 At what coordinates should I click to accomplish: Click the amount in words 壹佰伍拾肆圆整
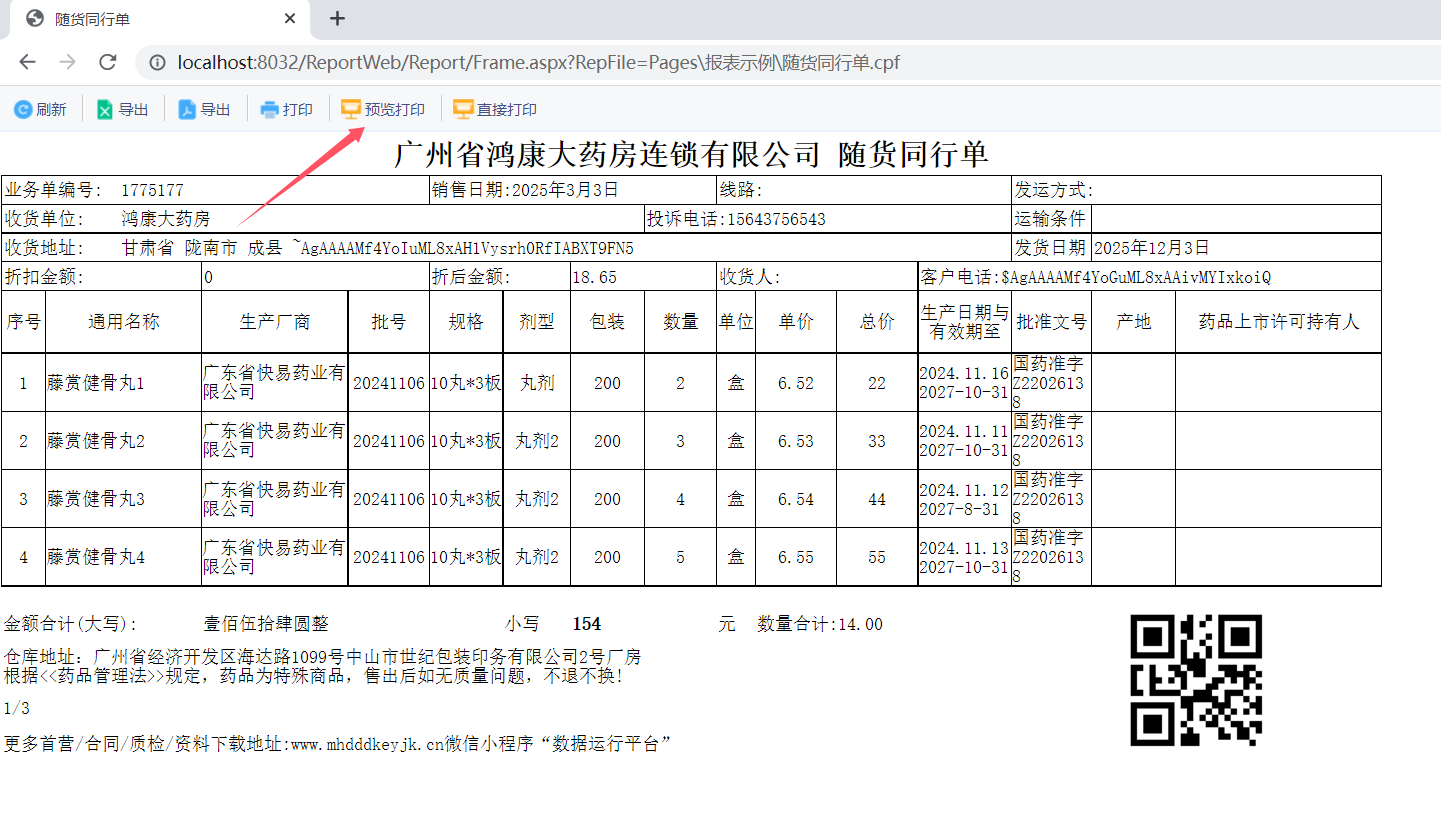tap(266, 624)
